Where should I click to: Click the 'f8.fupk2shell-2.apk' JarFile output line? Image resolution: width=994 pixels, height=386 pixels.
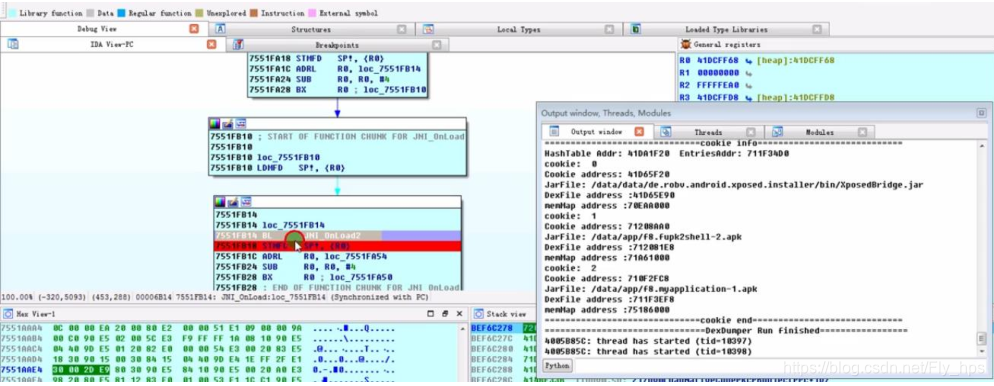coord(643,236)
